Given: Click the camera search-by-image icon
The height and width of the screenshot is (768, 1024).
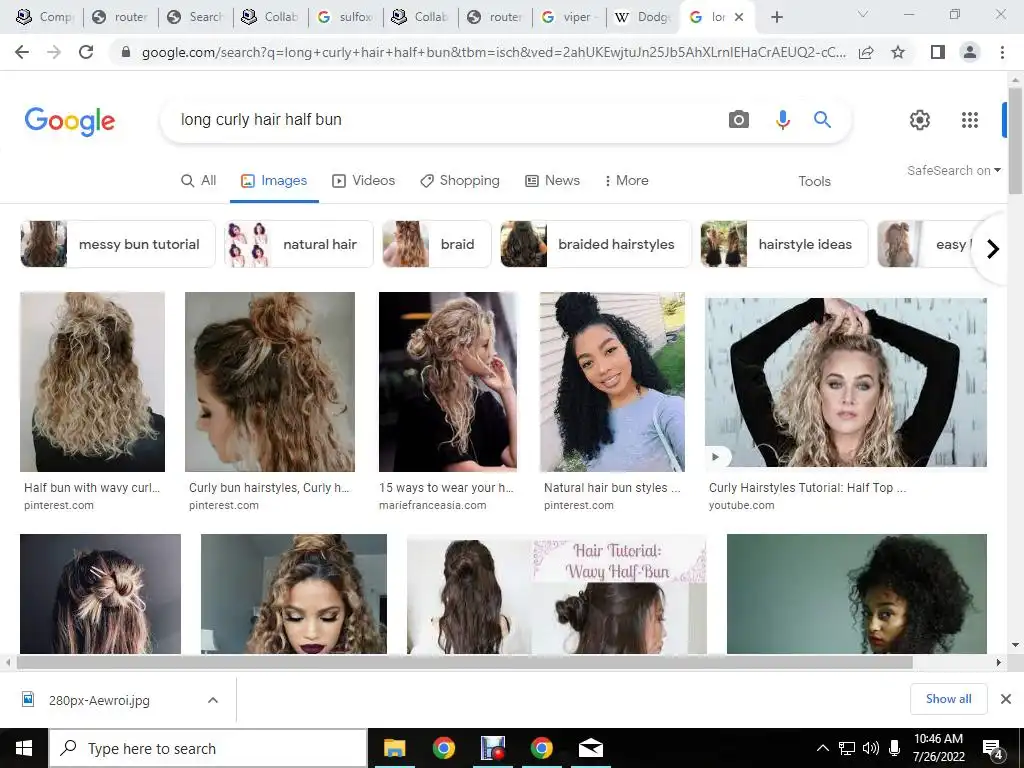Looking at the screenshot, I should click(739, 120).
